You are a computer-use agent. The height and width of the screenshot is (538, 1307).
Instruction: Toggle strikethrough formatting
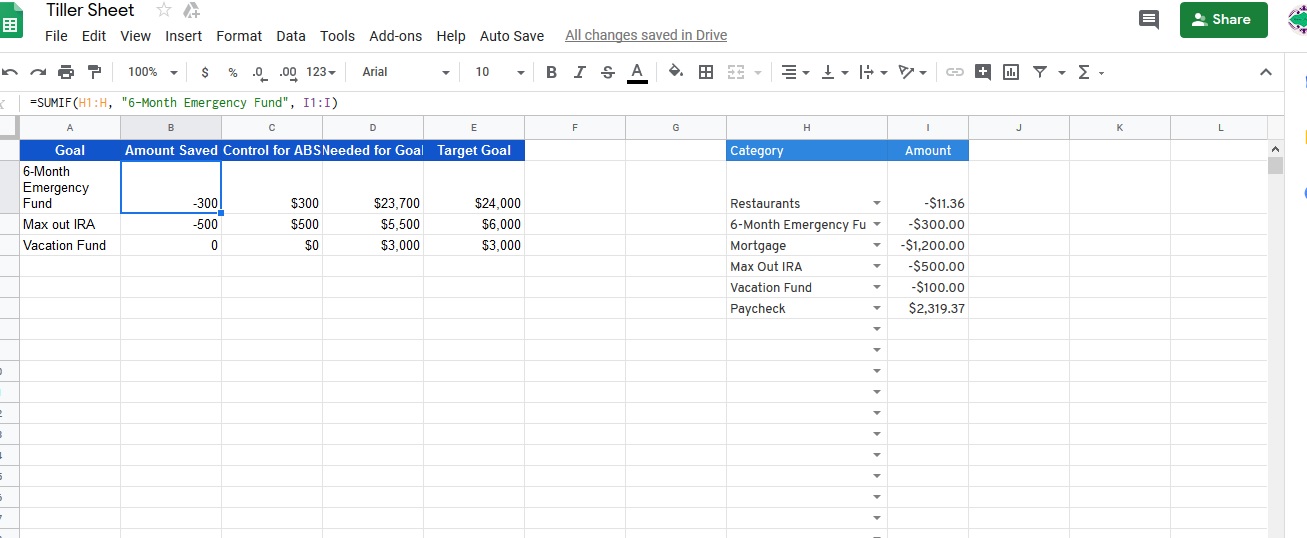point(607,72)
